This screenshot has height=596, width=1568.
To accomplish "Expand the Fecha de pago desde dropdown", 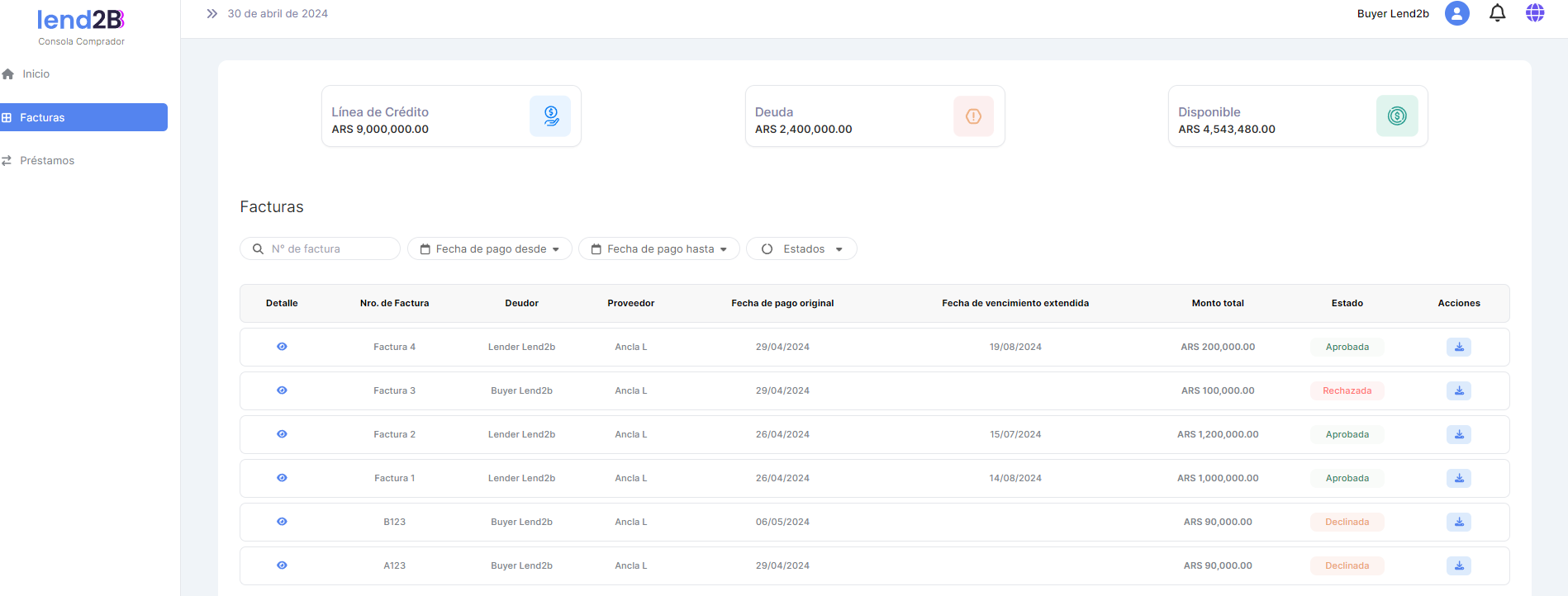I will pyautogui.click(x=490, y=249).
